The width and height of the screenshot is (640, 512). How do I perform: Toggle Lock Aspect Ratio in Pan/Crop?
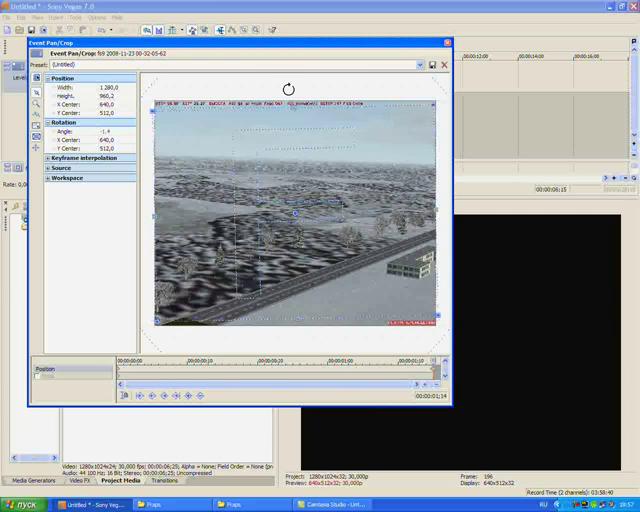[x=36, y=126]
